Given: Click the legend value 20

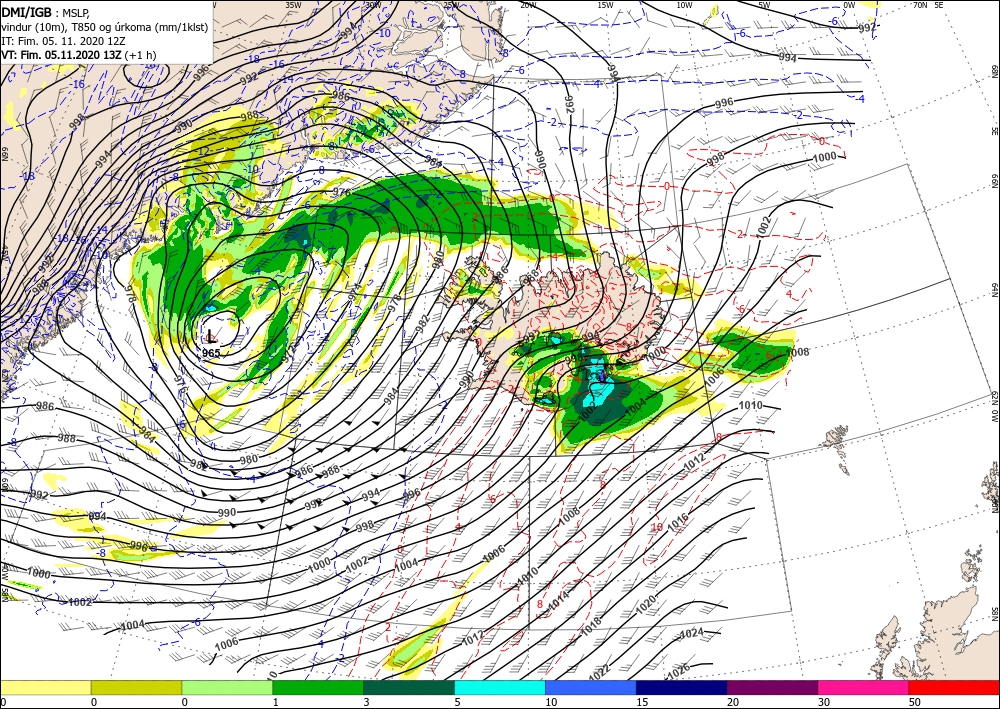Looking at the screenshot, I should 732,702.
